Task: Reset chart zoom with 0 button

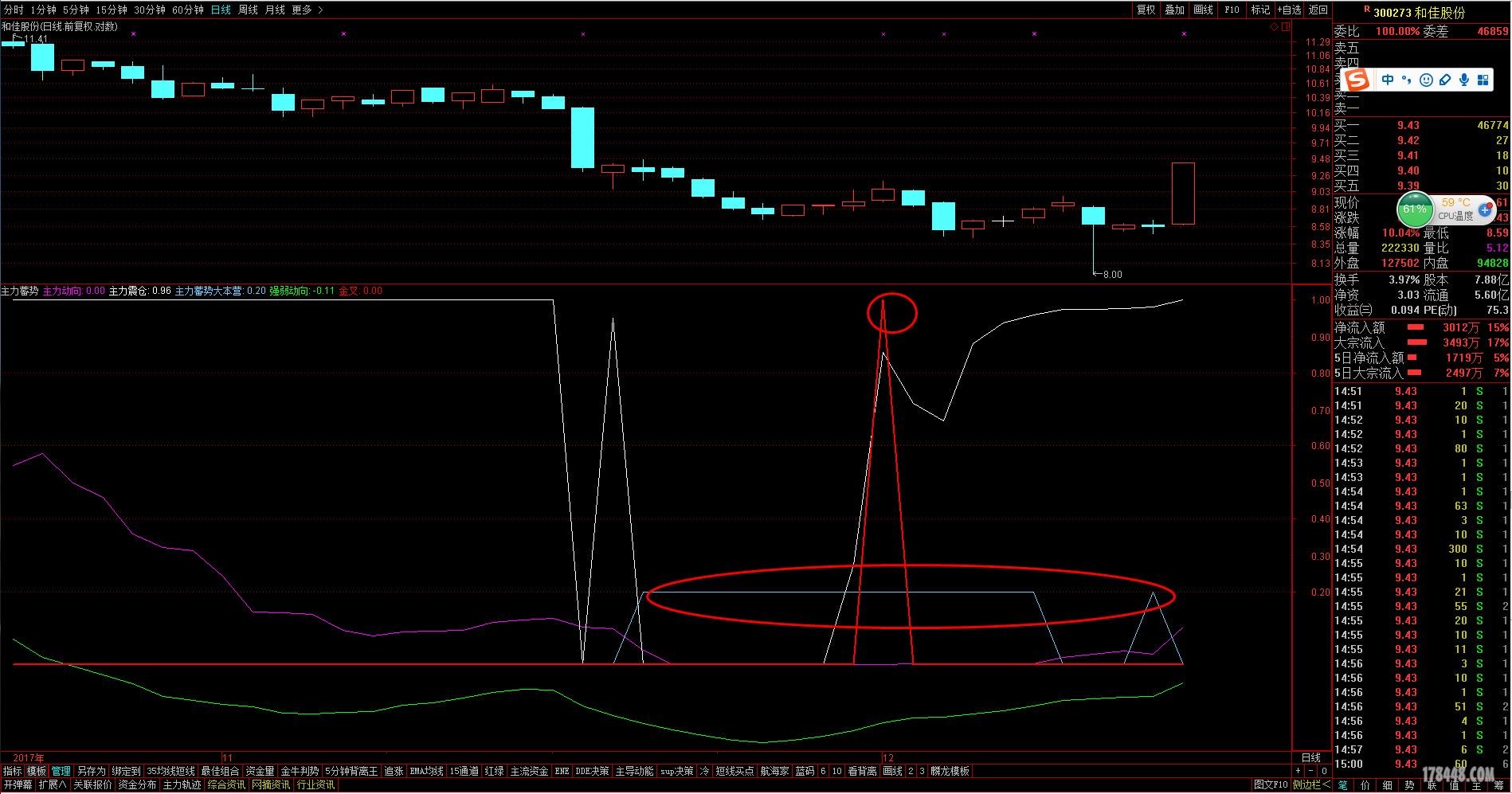Action: (1324, 771)
